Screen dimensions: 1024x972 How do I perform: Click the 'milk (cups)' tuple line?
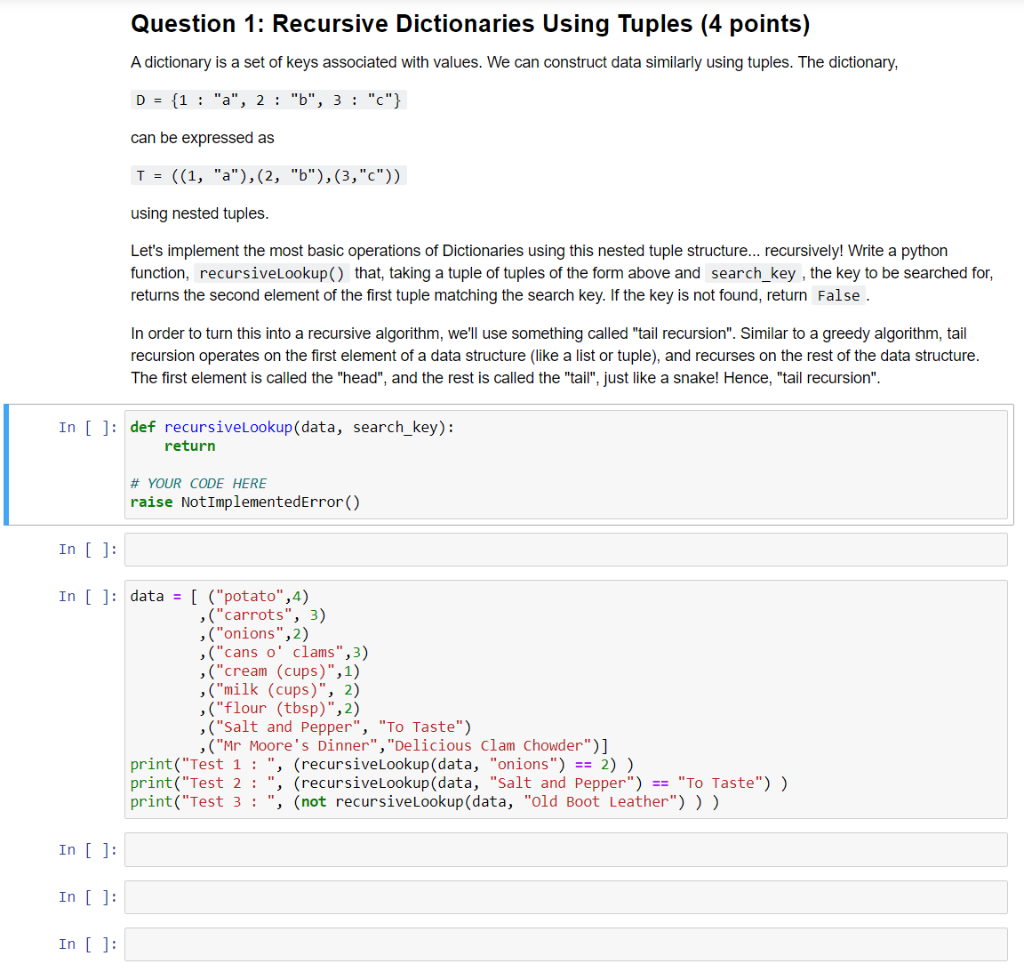pos(280,690)
